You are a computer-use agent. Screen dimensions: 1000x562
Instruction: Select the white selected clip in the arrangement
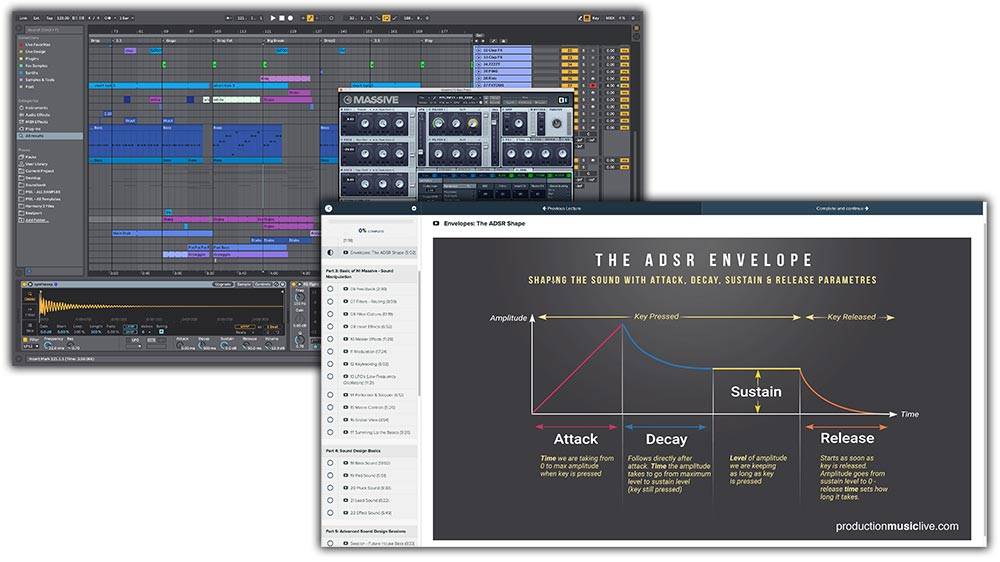coord(236,100)
